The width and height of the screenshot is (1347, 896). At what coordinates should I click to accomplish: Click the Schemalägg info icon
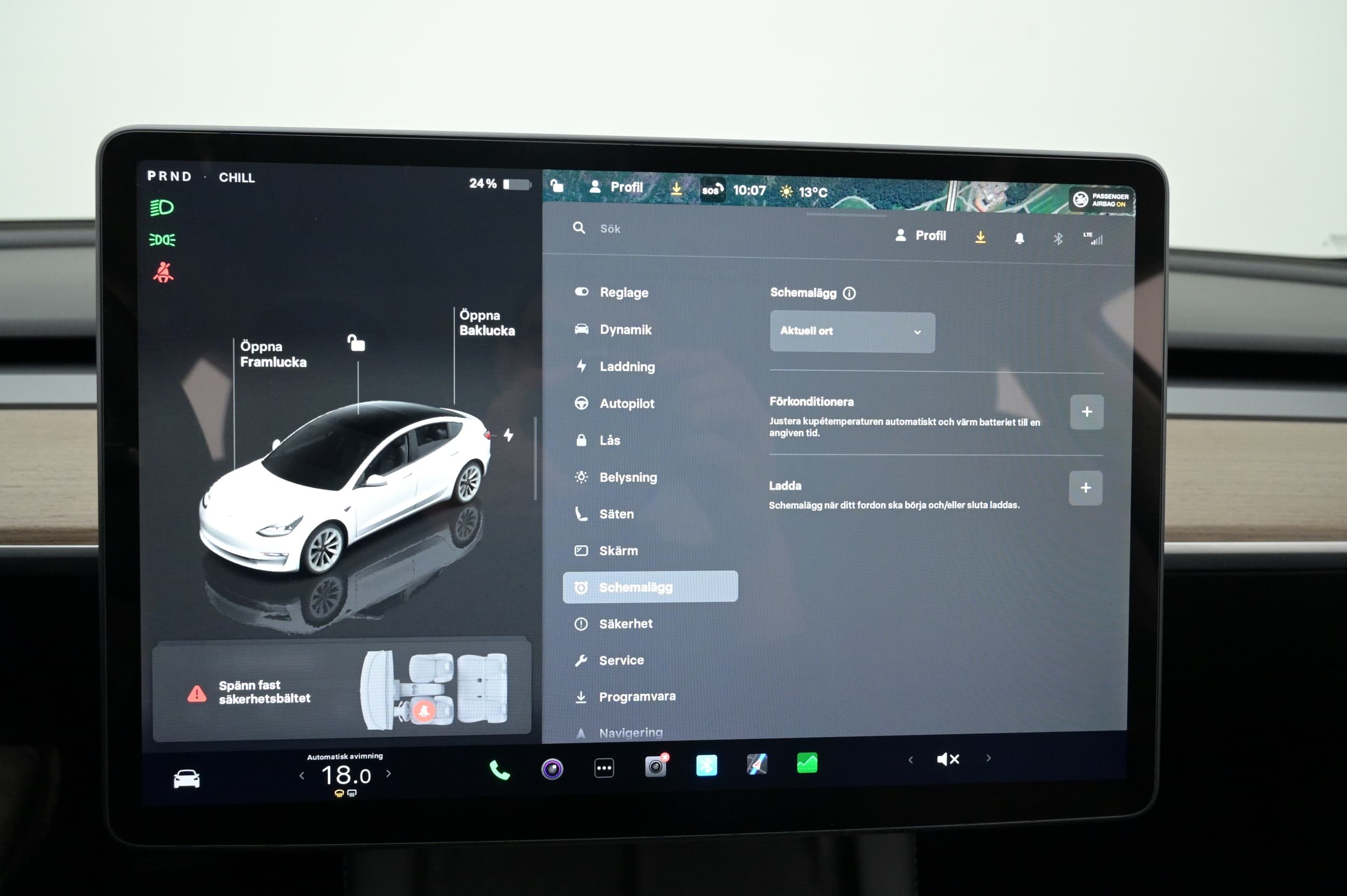[850, 293]
